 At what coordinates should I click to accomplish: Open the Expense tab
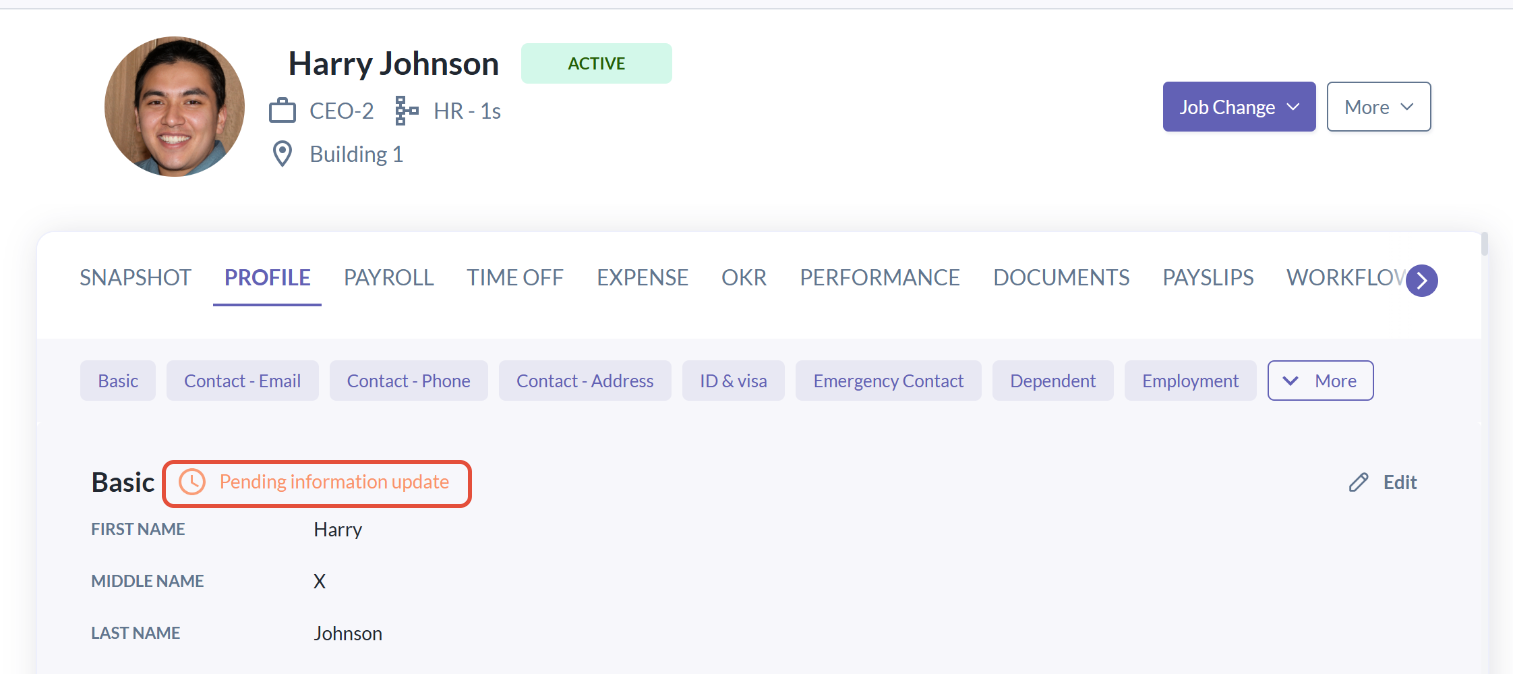pos(643,277)
